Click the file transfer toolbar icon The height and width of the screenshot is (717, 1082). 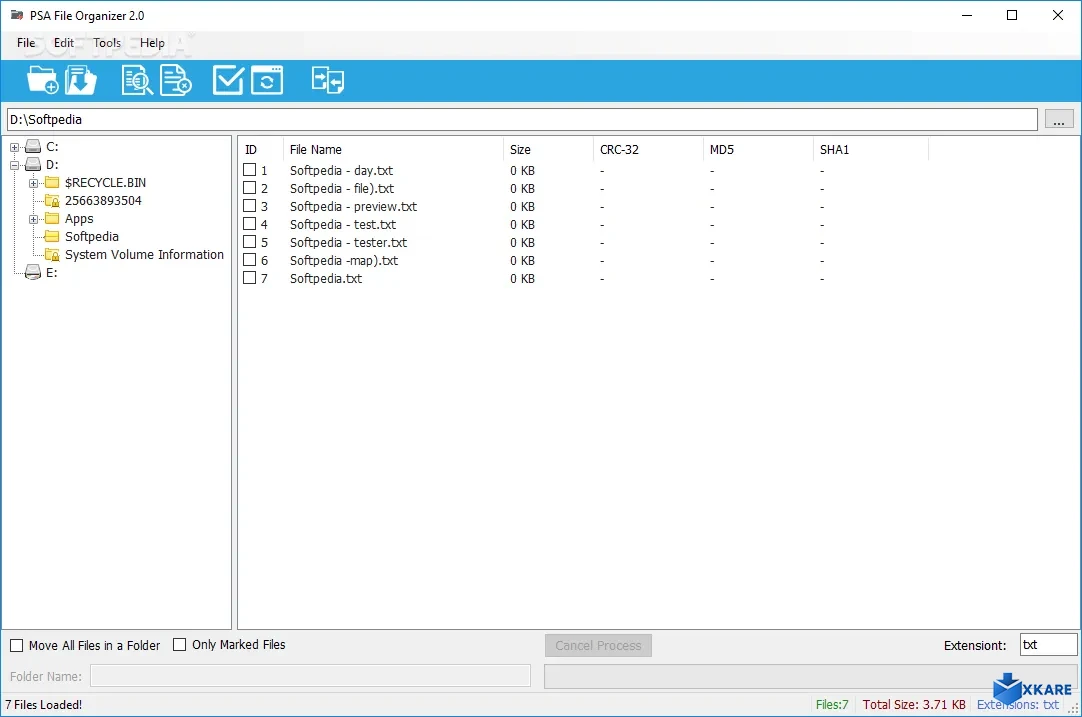click(327, 79)
